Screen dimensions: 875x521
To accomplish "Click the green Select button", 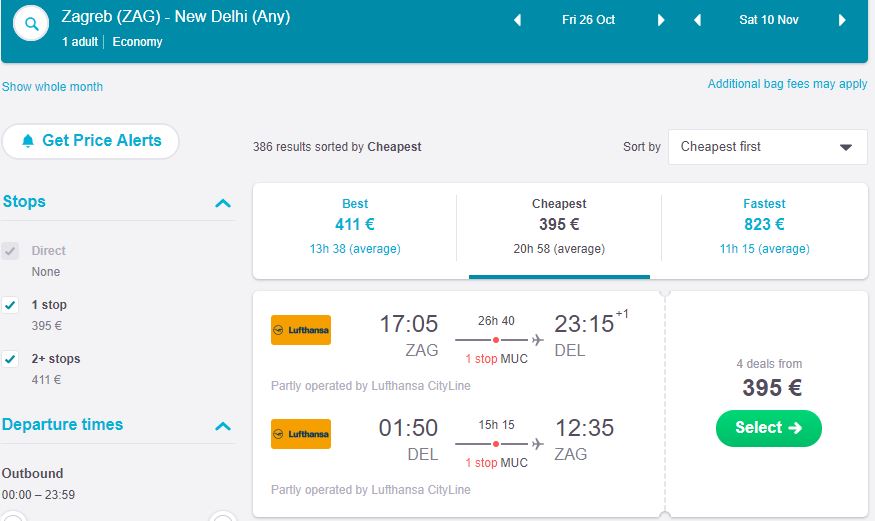I will click(768, 428).
